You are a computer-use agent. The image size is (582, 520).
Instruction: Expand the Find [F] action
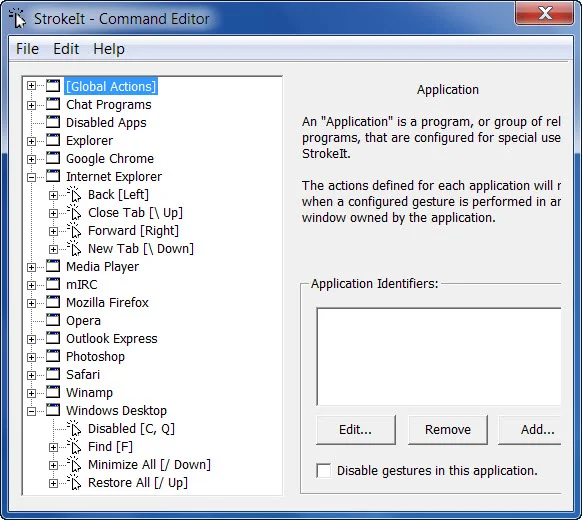pos(53,447)
